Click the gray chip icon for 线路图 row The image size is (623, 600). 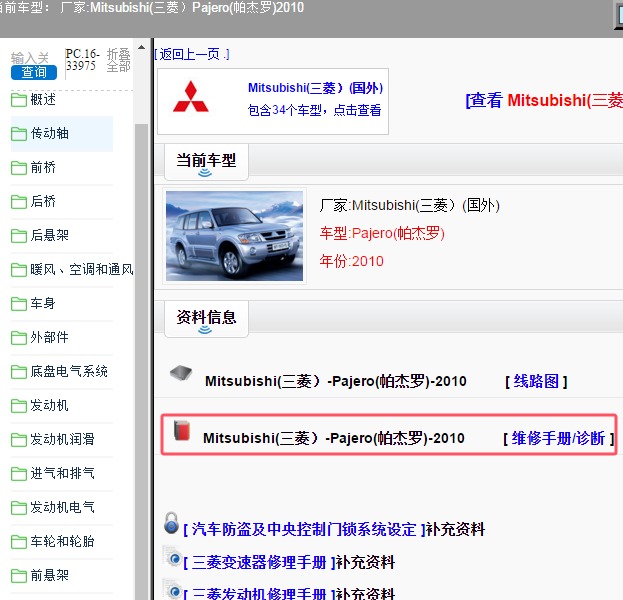[x=181, y=373]
